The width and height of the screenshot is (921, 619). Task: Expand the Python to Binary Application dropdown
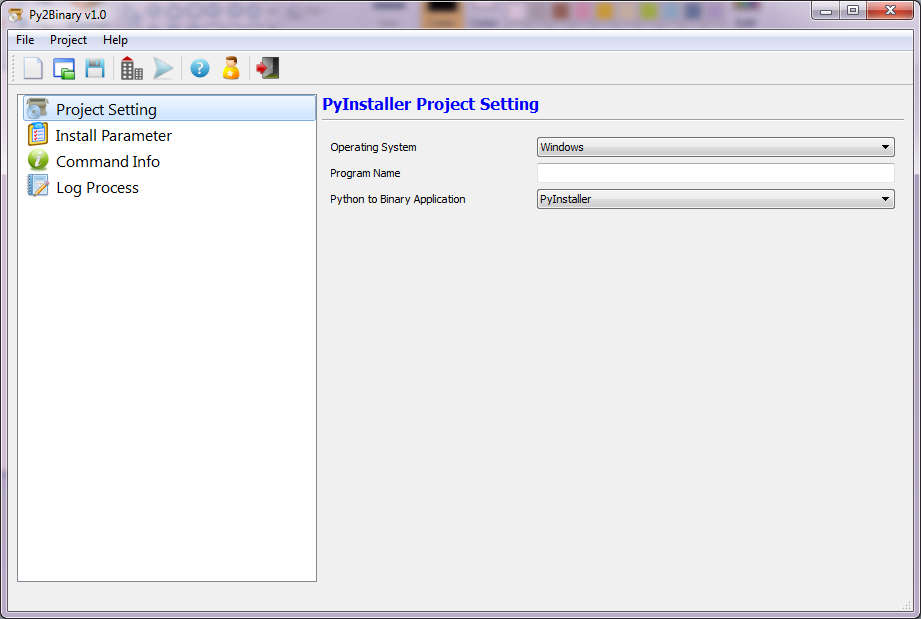(715, 199)
